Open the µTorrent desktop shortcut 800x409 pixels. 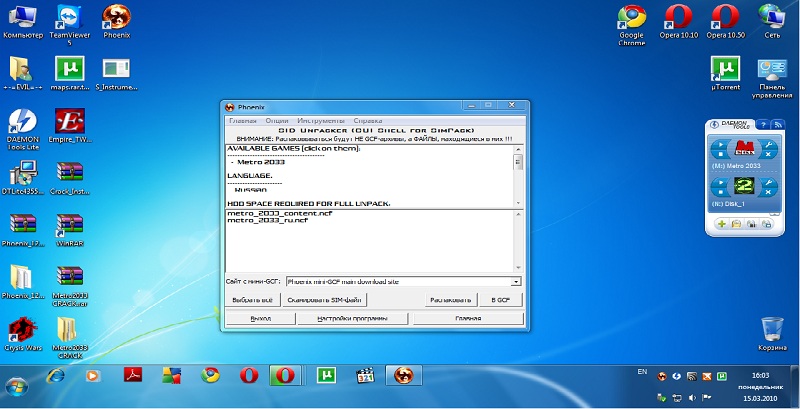click(725, 74)
